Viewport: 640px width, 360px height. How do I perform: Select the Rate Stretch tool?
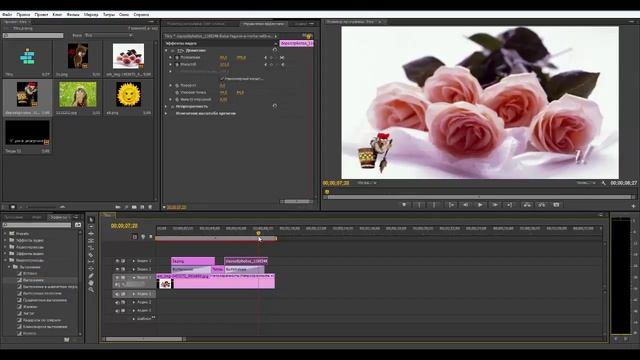click(91, 247)
